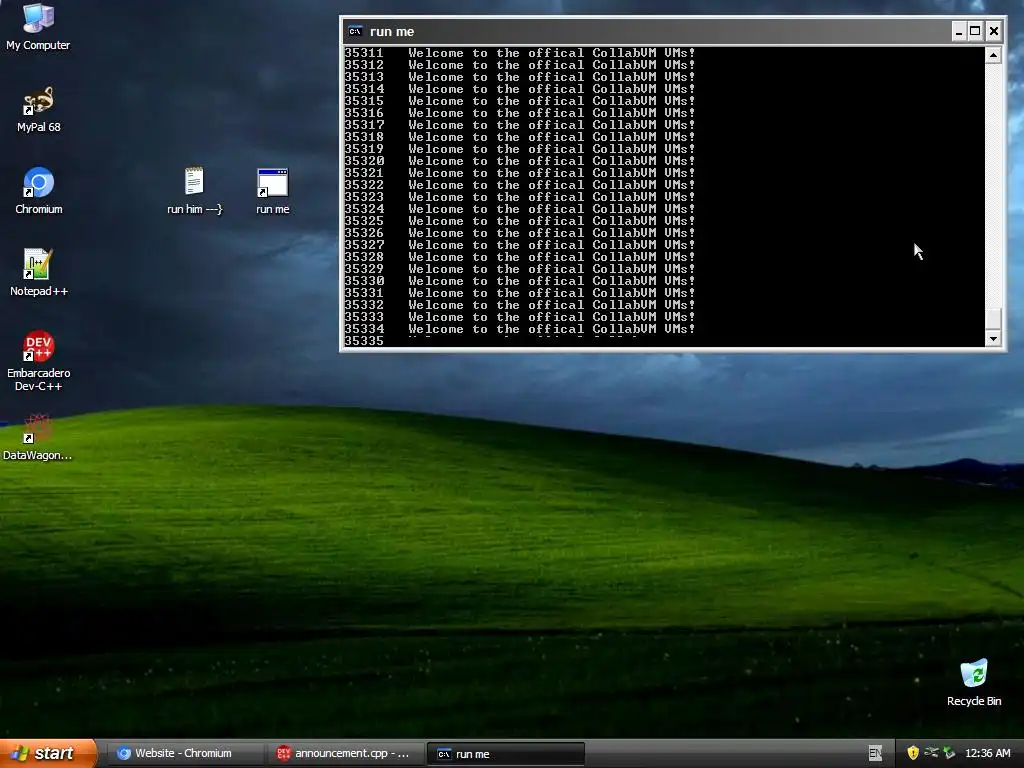The image size is (1024, 768).
Task: Select the 'run him --}' text file icon
Action: (x=194, y=191)
